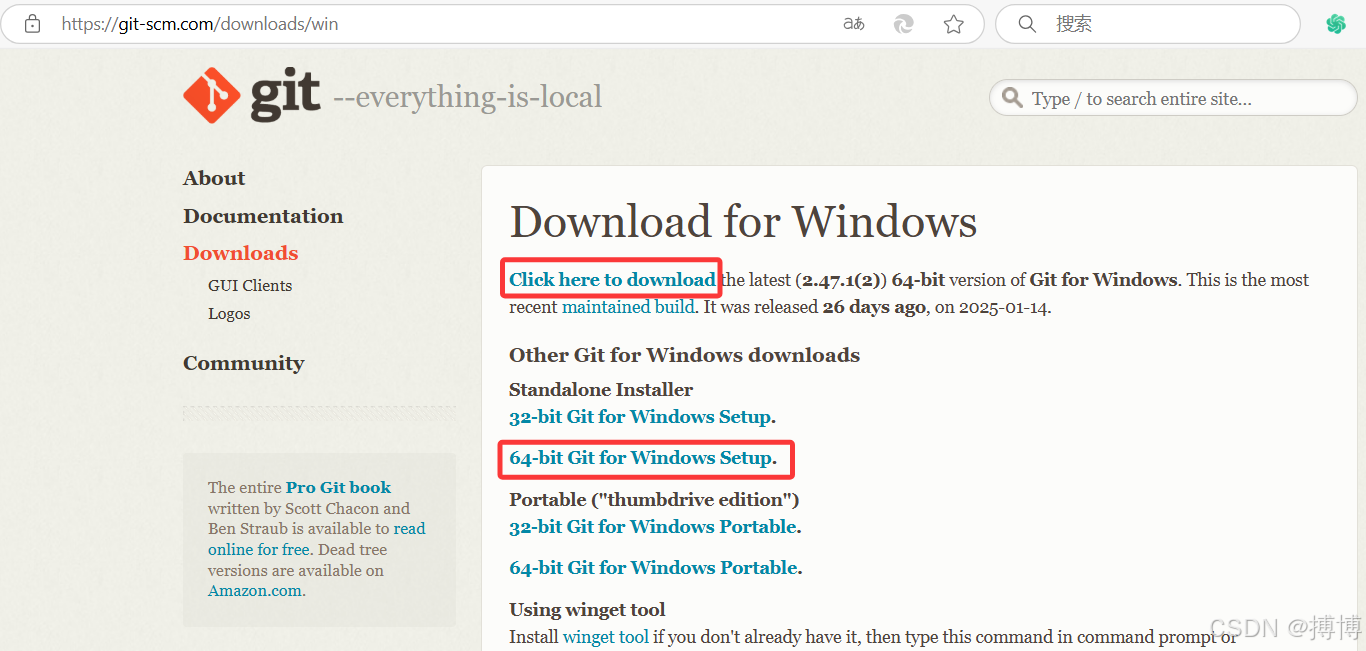
Task: Click the site search magnifier icon
Action: [x=1013, y=98]
